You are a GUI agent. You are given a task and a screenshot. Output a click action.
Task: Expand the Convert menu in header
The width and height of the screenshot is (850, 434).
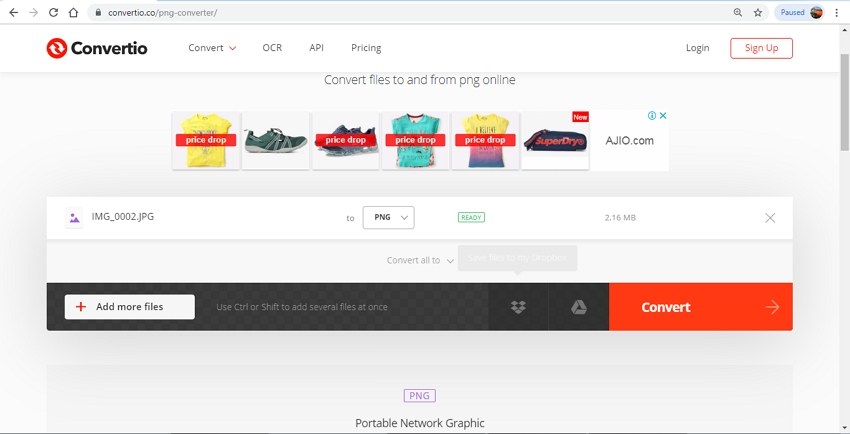click(212, 48)
